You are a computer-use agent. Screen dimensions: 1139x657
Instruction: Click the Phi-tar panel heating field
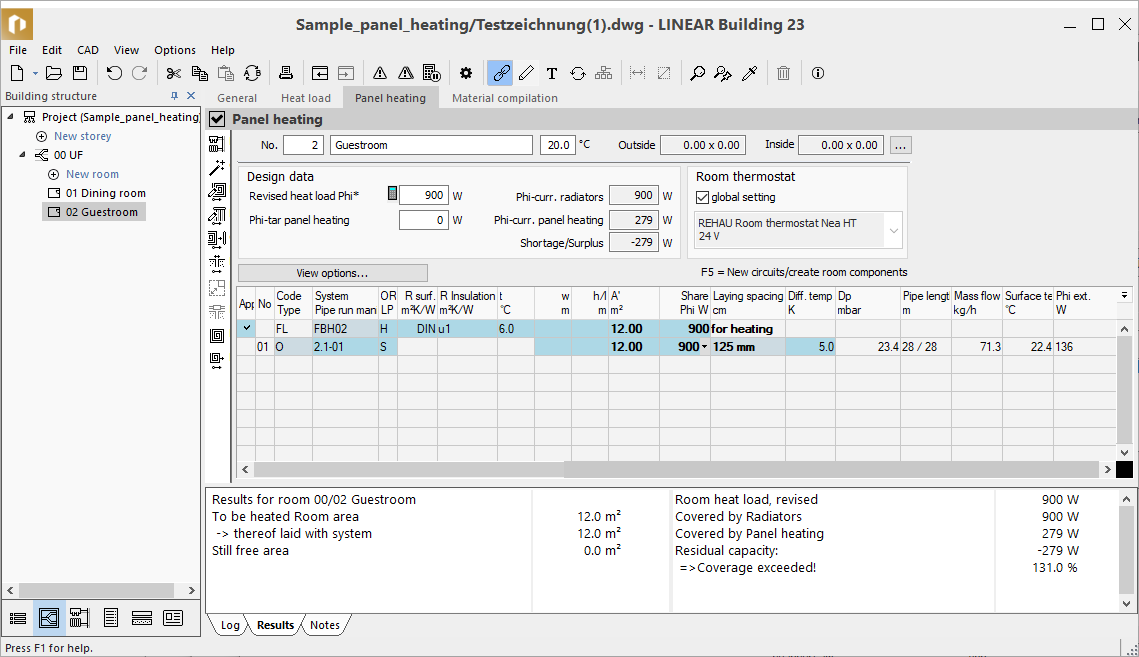(x=423, y=220)
